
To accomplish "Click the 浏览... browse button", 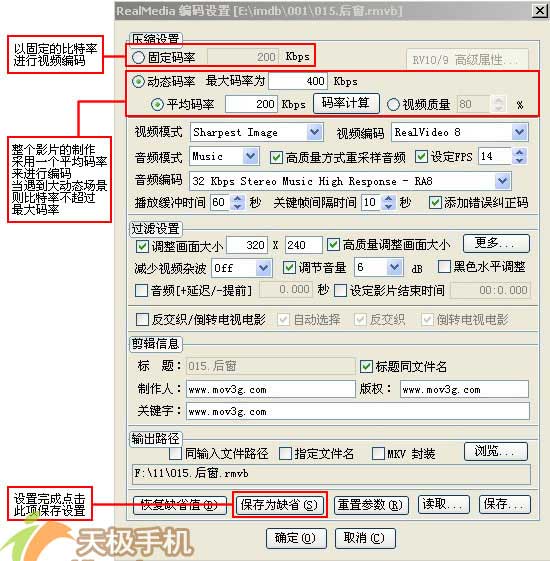I will (496, 451).
